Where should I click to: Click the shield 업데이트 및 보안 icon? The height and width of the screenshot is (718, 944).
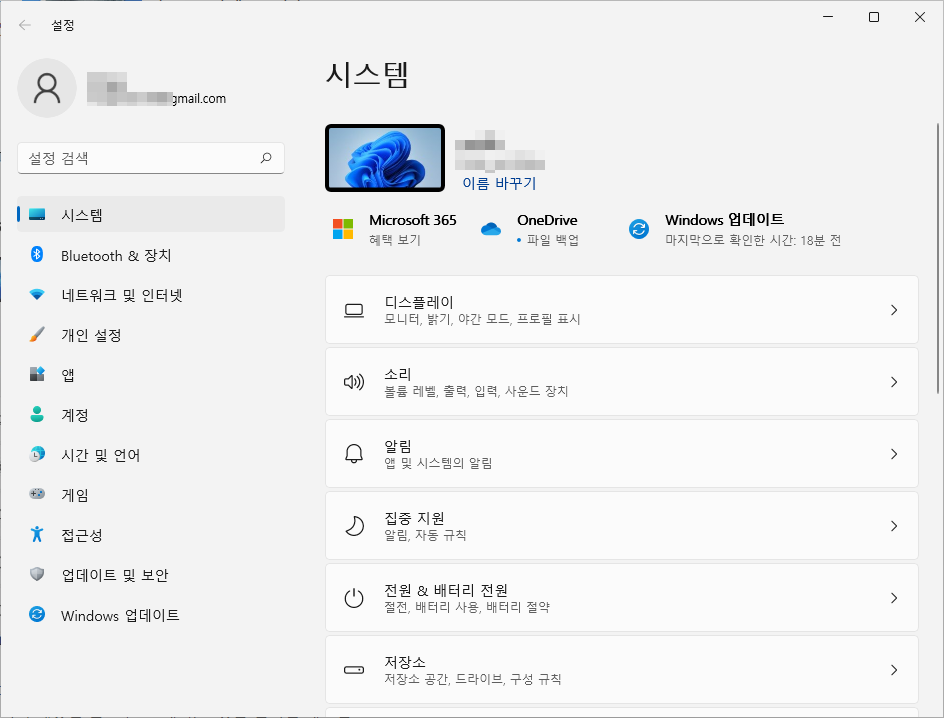(37, 574)
